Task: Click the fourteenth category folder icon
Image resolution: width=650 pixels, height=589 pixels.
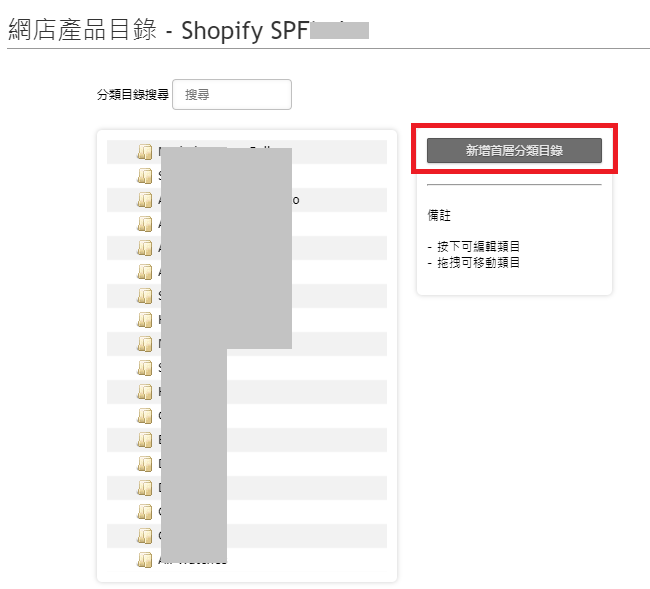Action: pyautogui.click(x=145, y=464)
